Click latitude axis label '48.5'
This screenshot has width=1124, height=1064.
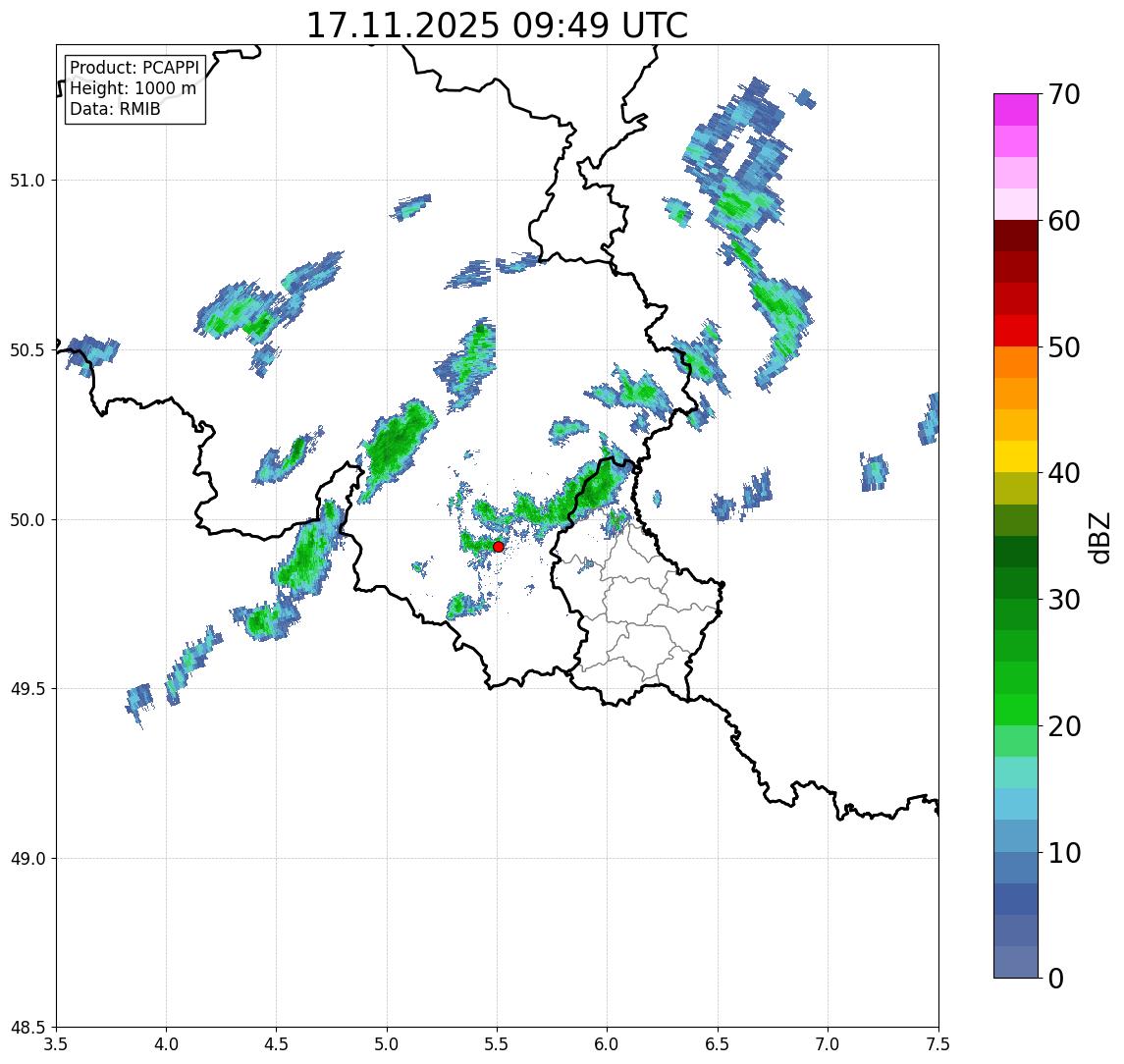coord(27,1028)
